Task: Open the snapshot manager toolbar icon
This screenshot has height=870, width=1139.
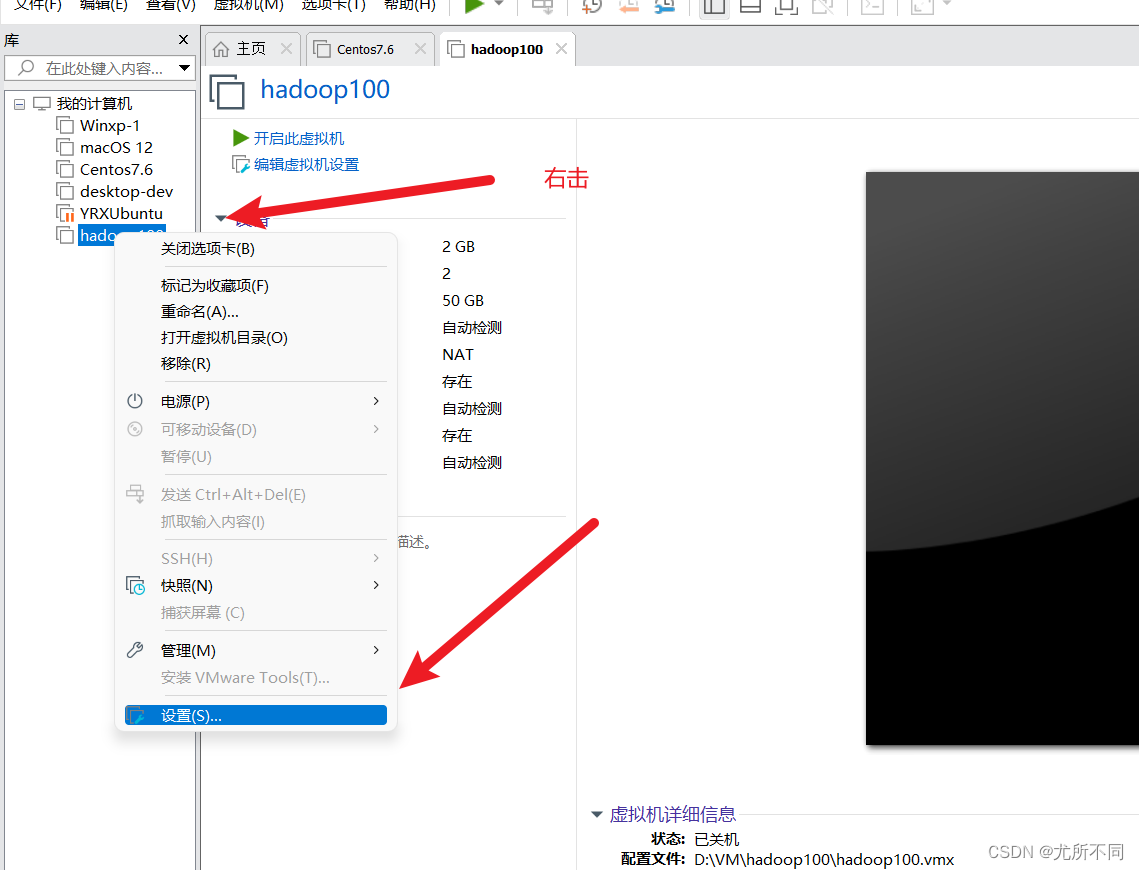Action: pyautogui.click(x=665, y=6)
